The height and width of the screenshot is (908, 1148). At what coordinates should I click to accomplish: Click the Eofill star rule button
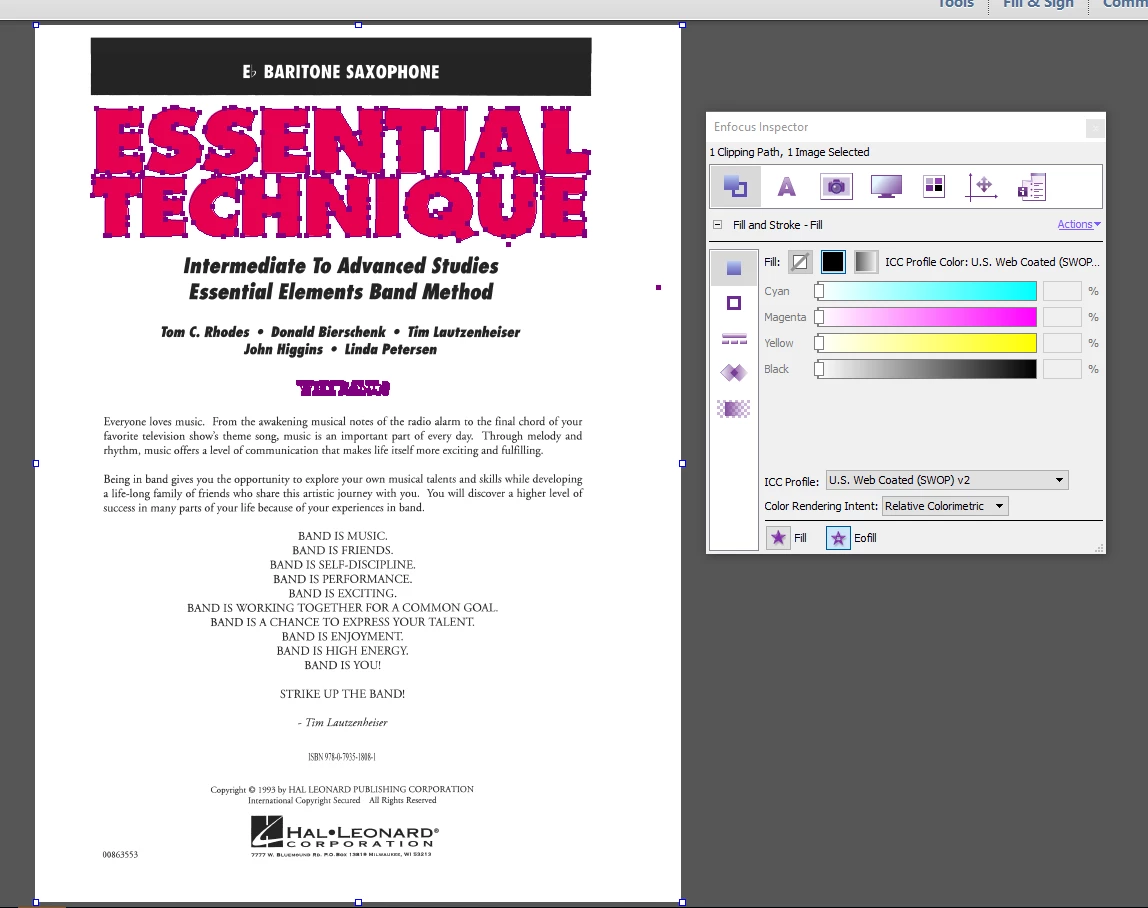(x=838, y=538)
